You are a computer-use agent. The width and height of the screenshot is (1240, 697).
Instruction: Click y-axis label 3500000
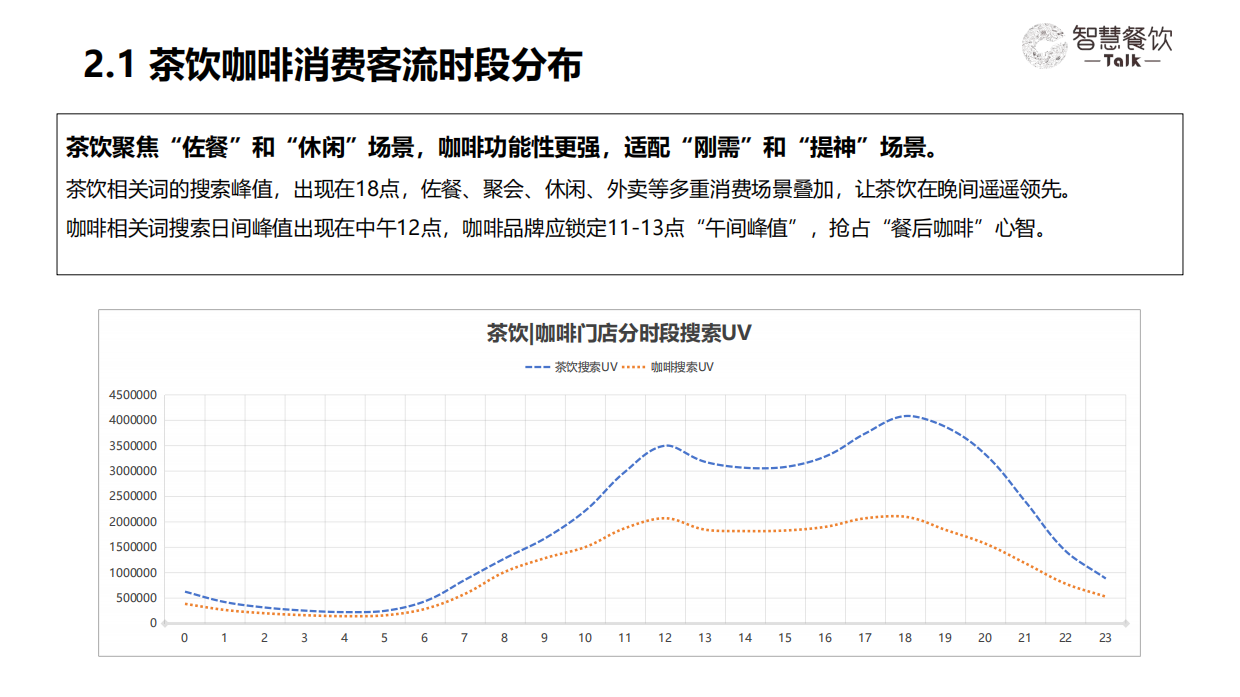pos(133,446)
